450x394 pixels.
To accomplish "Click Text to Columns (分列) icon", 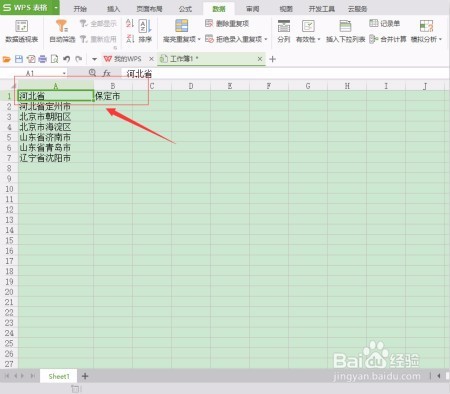I will pos(284,27).
